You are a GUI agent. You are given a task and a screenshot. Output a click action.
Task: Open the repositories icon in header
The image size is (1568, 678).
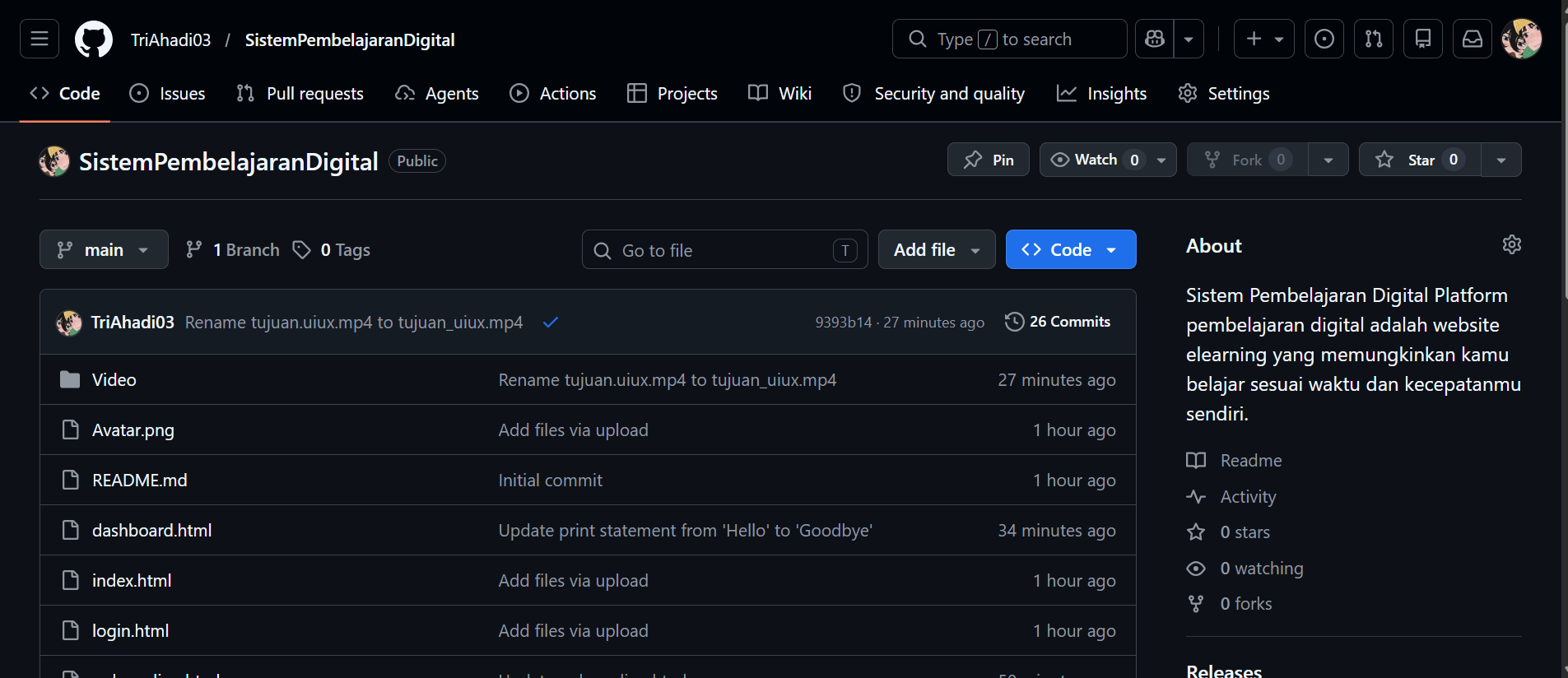[x=1423, y=39]
